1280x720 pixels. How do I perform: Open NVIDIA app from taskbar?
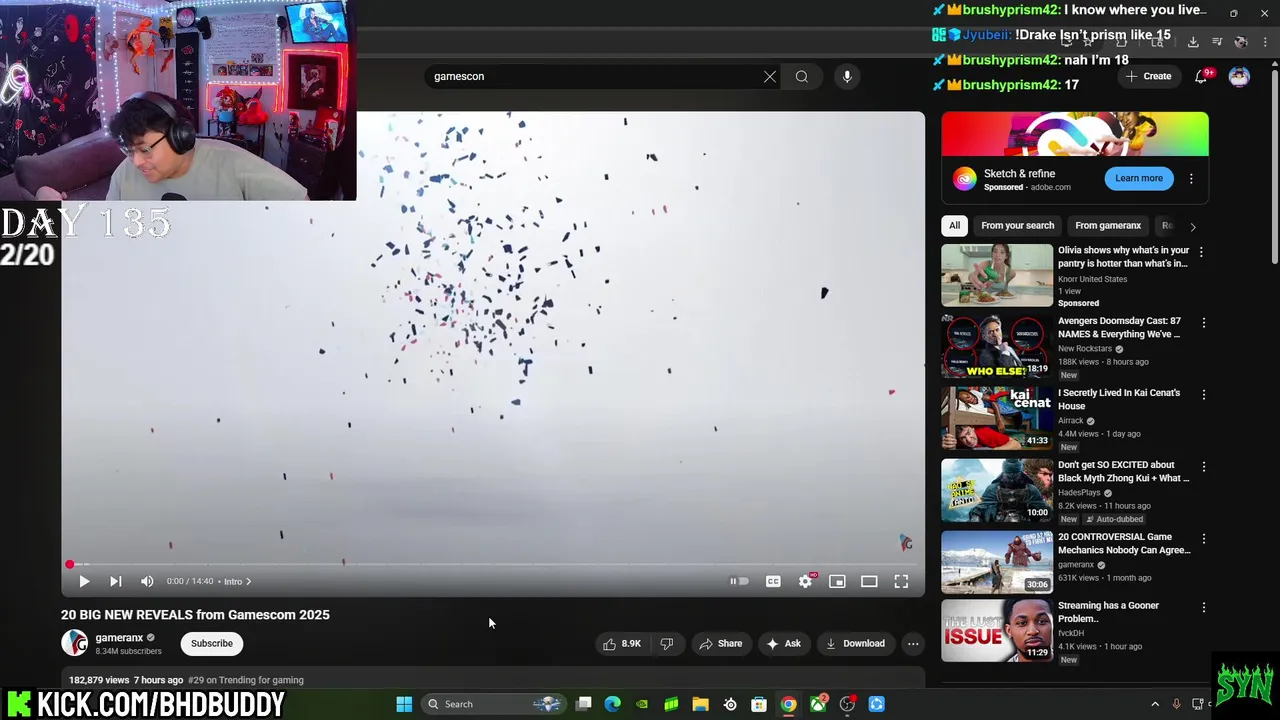(x=642, y=704)
